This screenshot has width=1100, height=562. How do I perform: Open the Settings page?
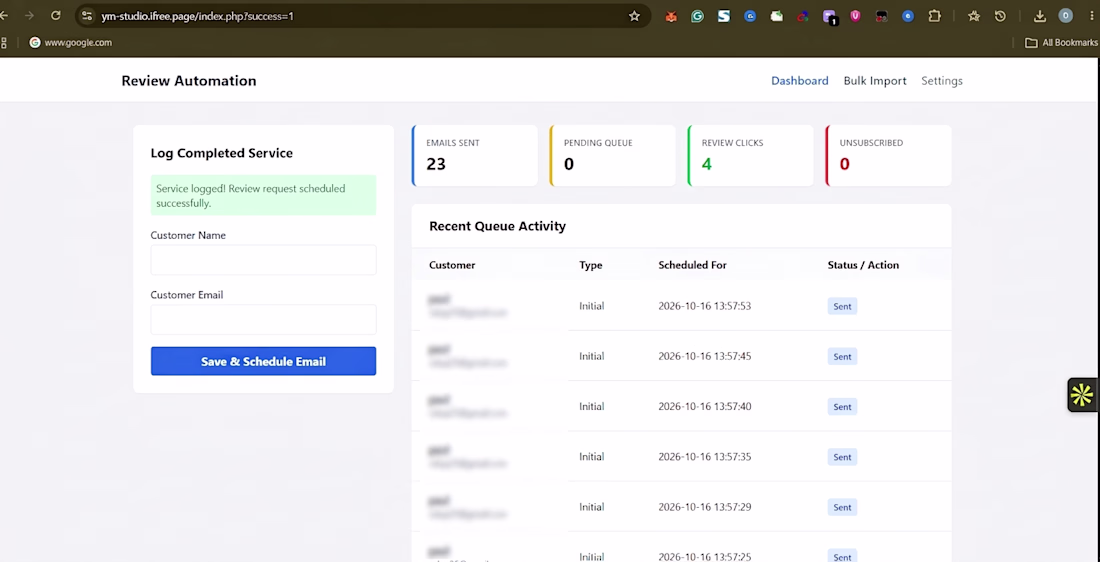pyautogui.click(x=941, y=81)
